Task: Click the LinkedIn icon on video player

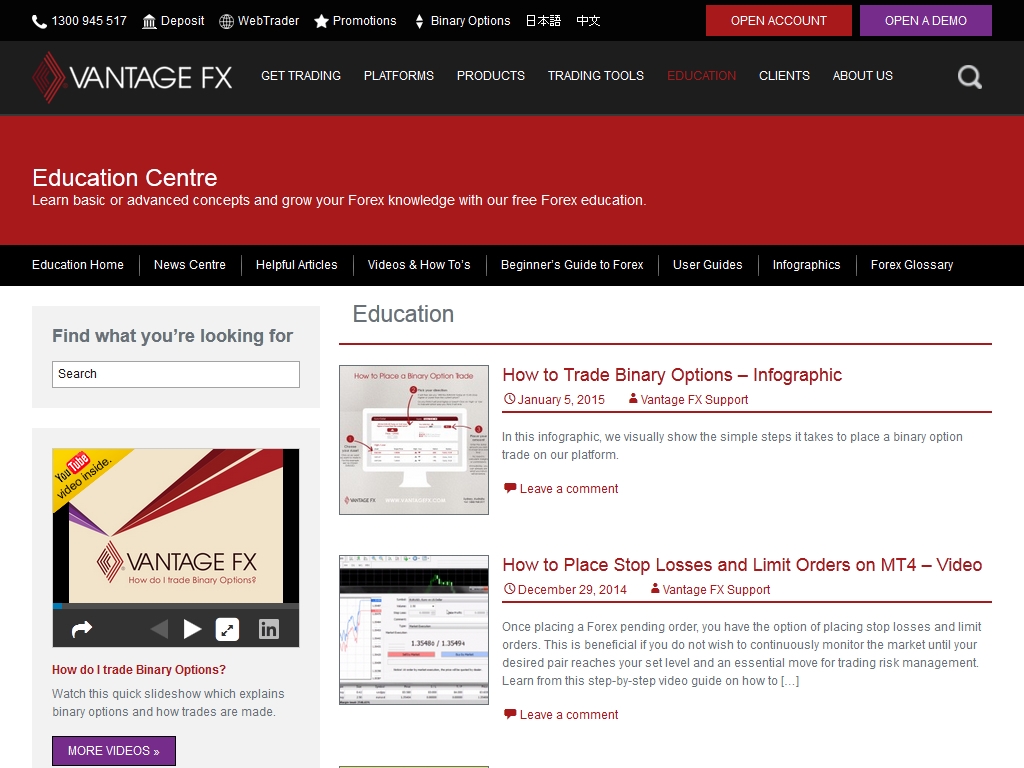Action: (269, 629)
